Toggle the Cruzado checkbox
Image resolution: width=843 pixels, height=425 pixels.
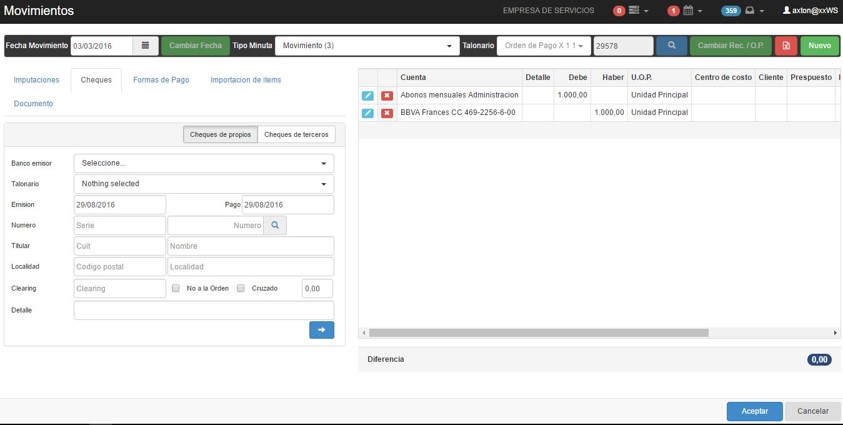coord(241,288)
